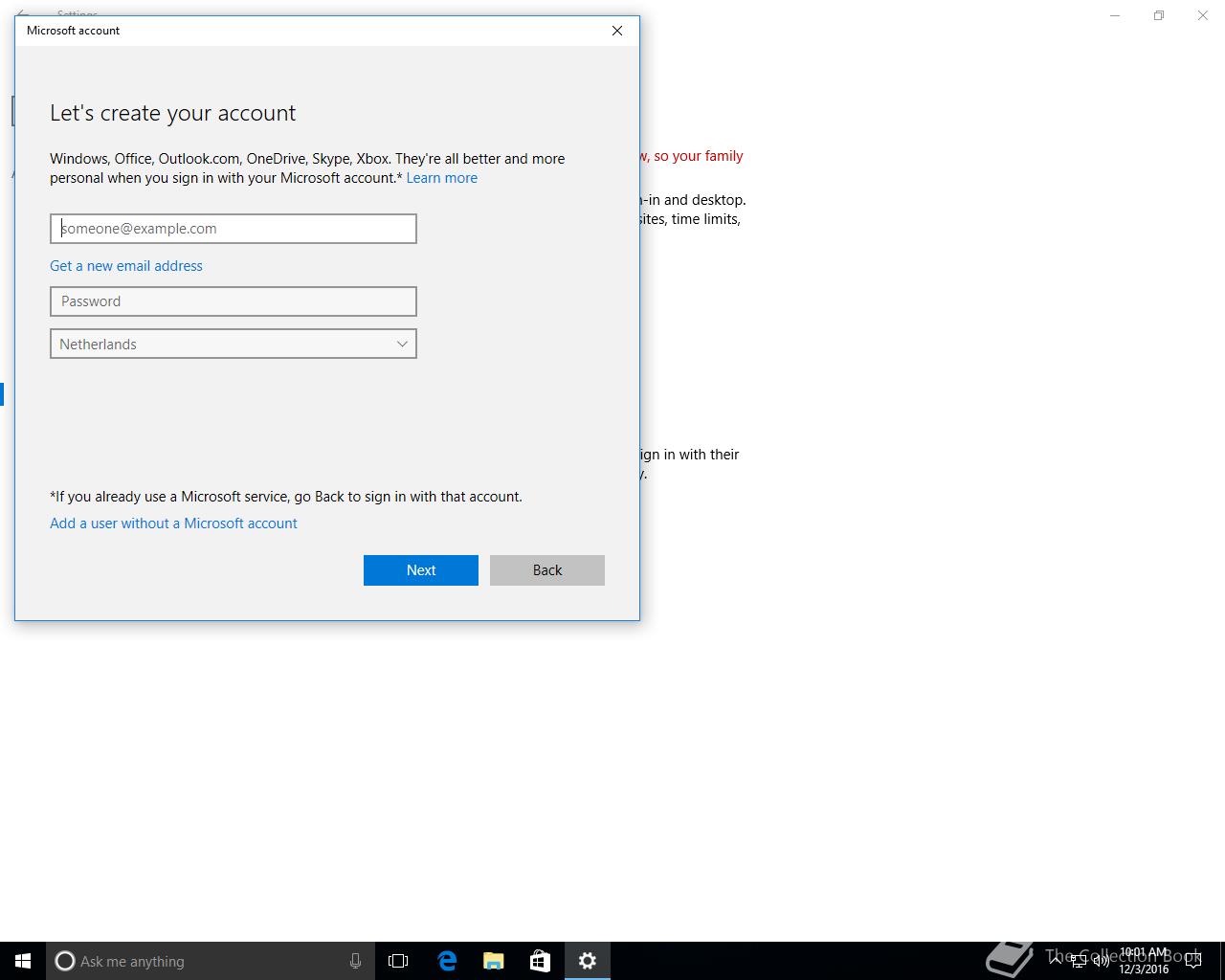Open Task View from the taskbar

coord(398,961)
